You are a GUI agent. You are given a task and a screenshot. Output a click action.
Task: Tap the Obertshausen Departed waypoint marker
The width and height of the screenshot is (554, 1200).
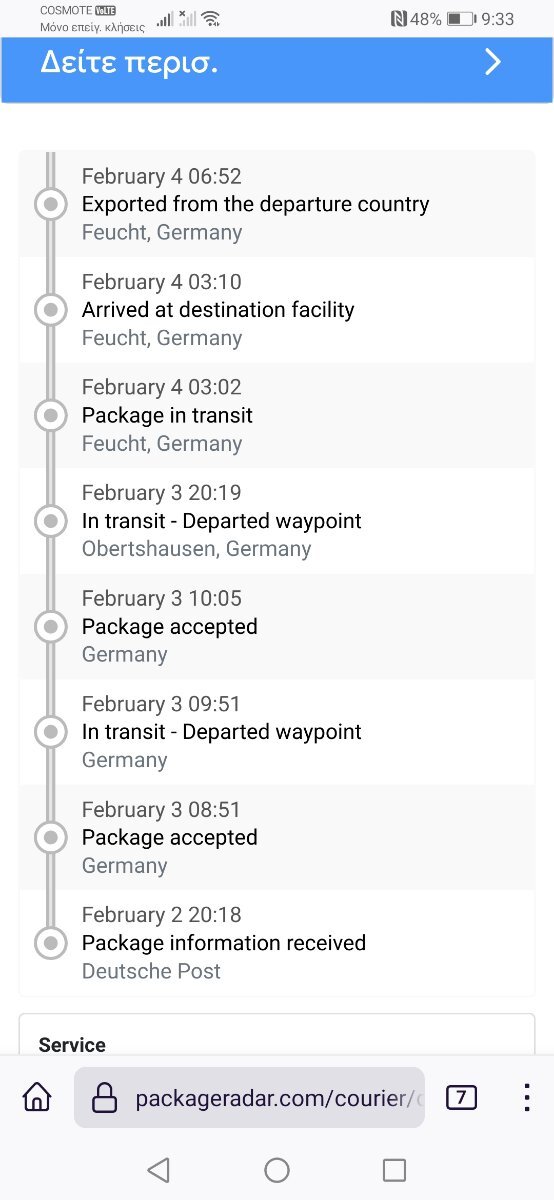click(50, 521)
